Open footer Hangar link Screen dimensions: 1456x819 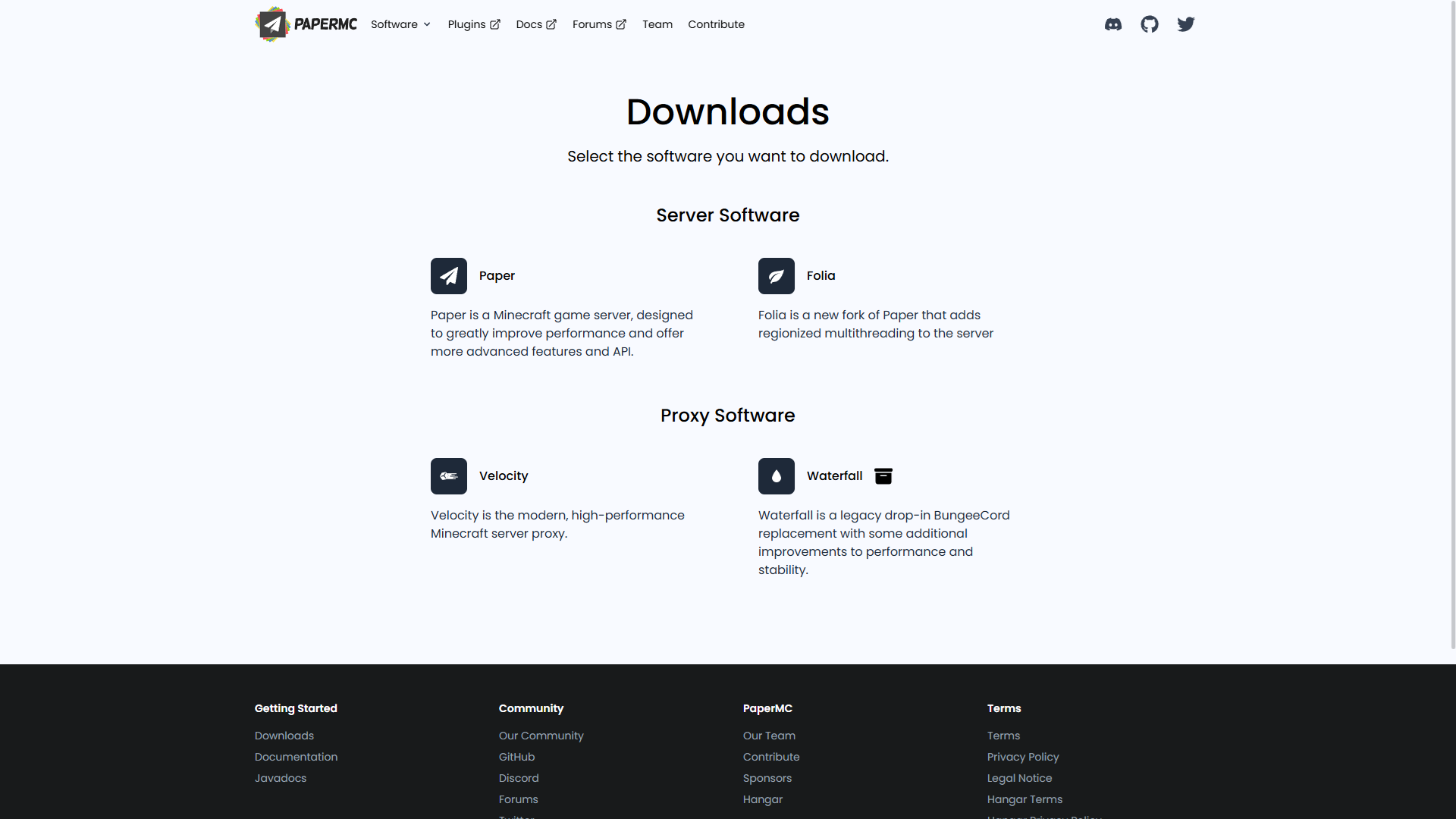pyautogui.click(x=763, y=799)
